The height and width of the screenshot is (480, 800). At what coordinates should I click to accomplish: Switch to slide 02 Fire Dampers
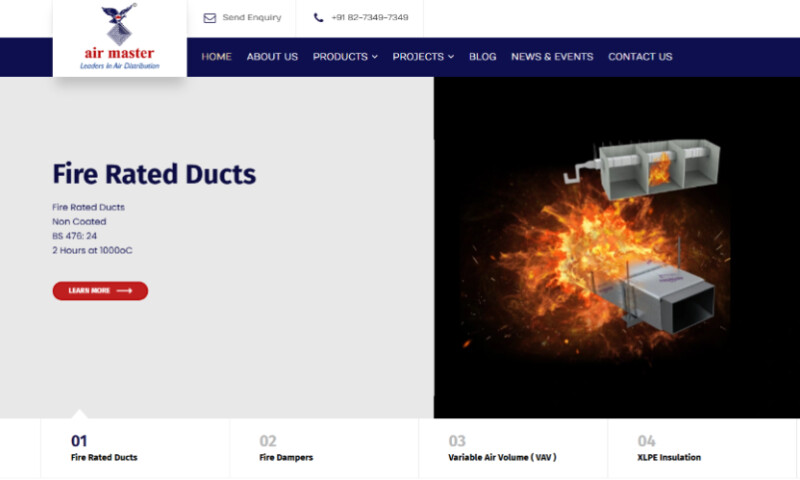(x=286, y=448)
